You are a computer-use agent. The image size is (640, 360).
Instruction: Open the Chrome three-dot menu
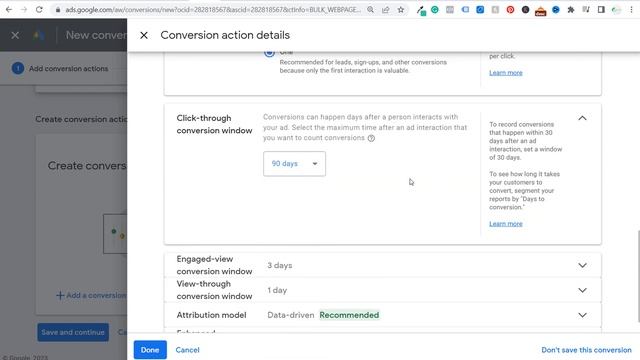pyautogui.click(x=631, y=9)
